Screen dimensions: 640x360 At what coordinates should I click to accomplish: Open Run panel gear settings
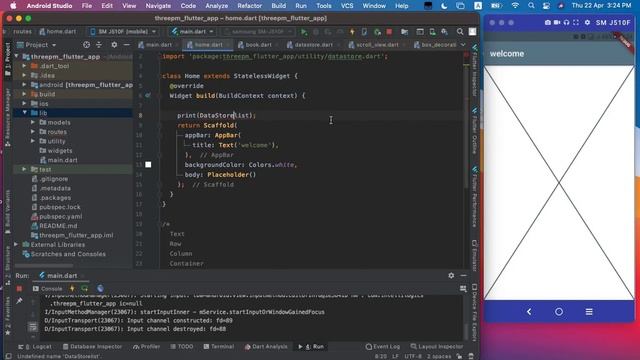tap(451, 276)
